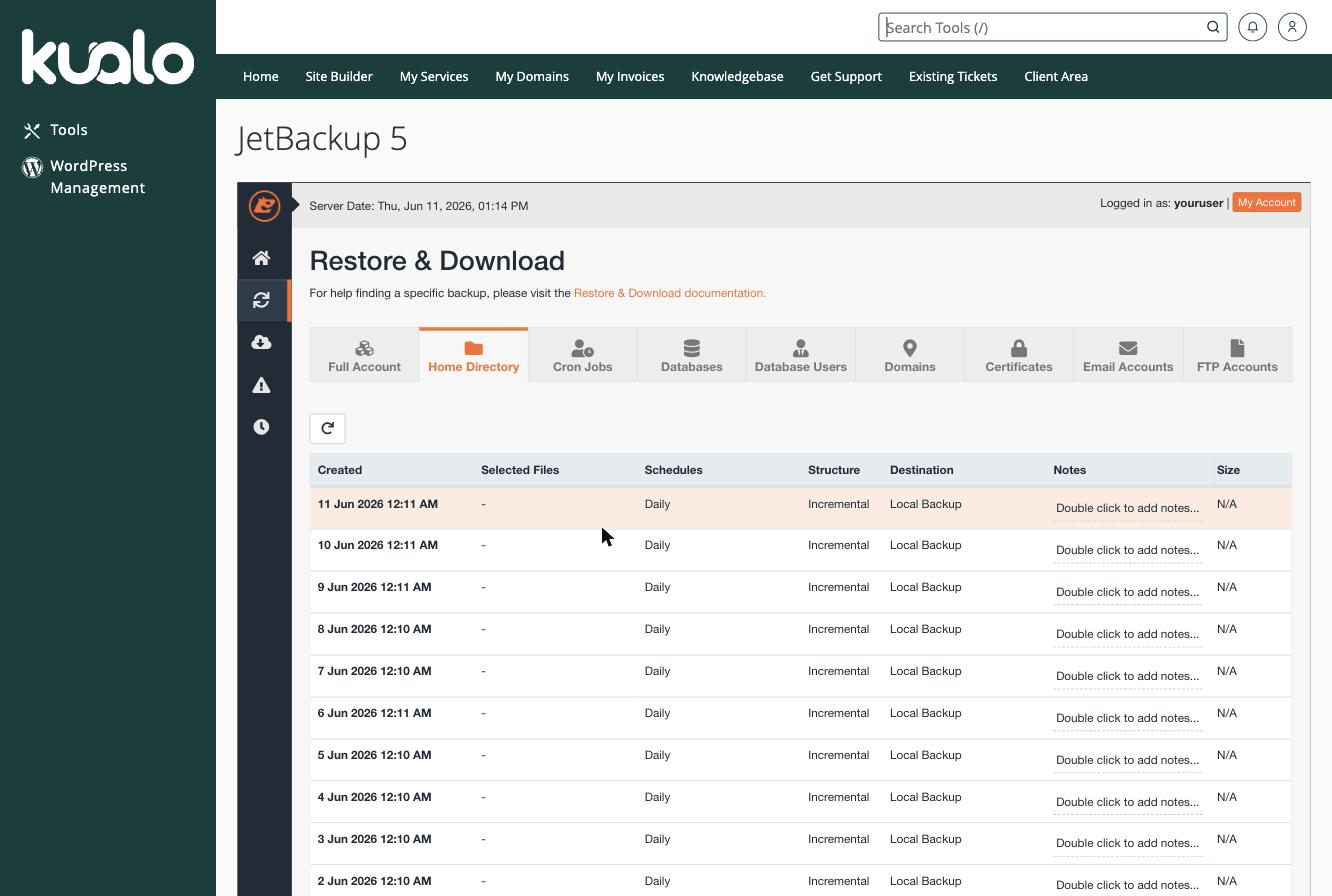Switch to the Email Accounts tab
1332x896 pixels.
1128,355
